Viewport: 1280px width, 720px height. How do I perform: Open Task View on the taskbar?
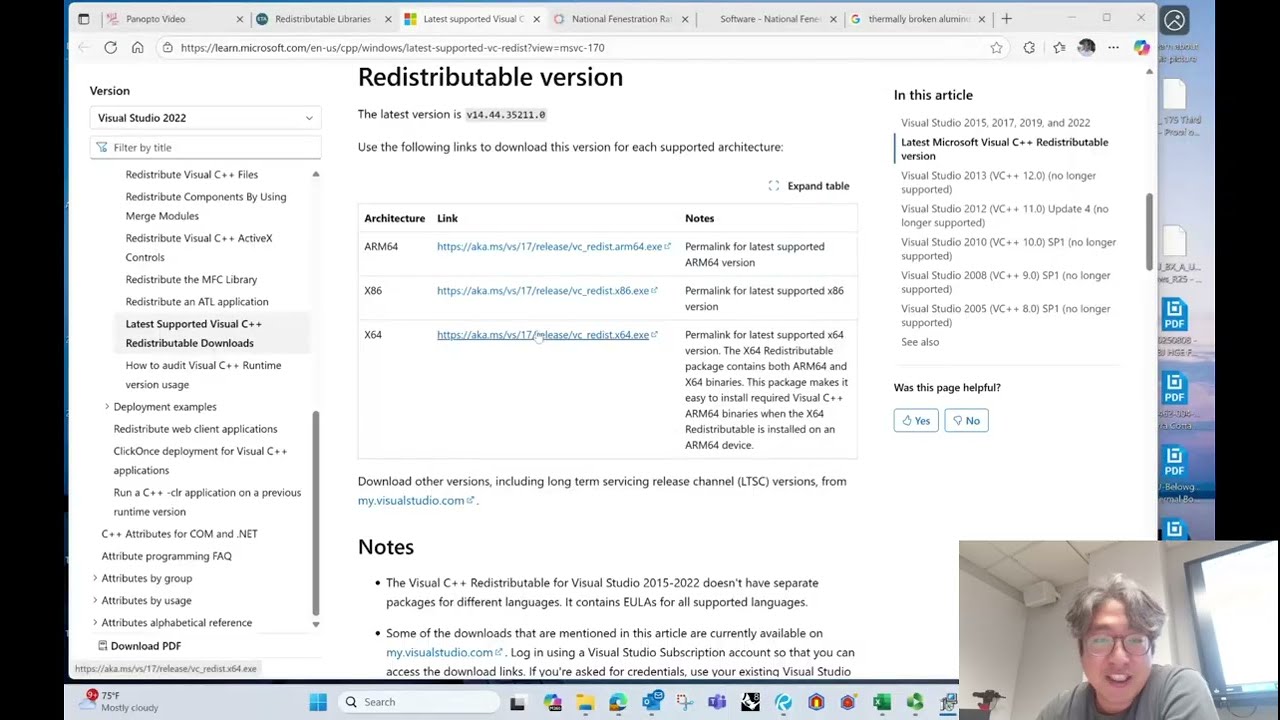517,702
